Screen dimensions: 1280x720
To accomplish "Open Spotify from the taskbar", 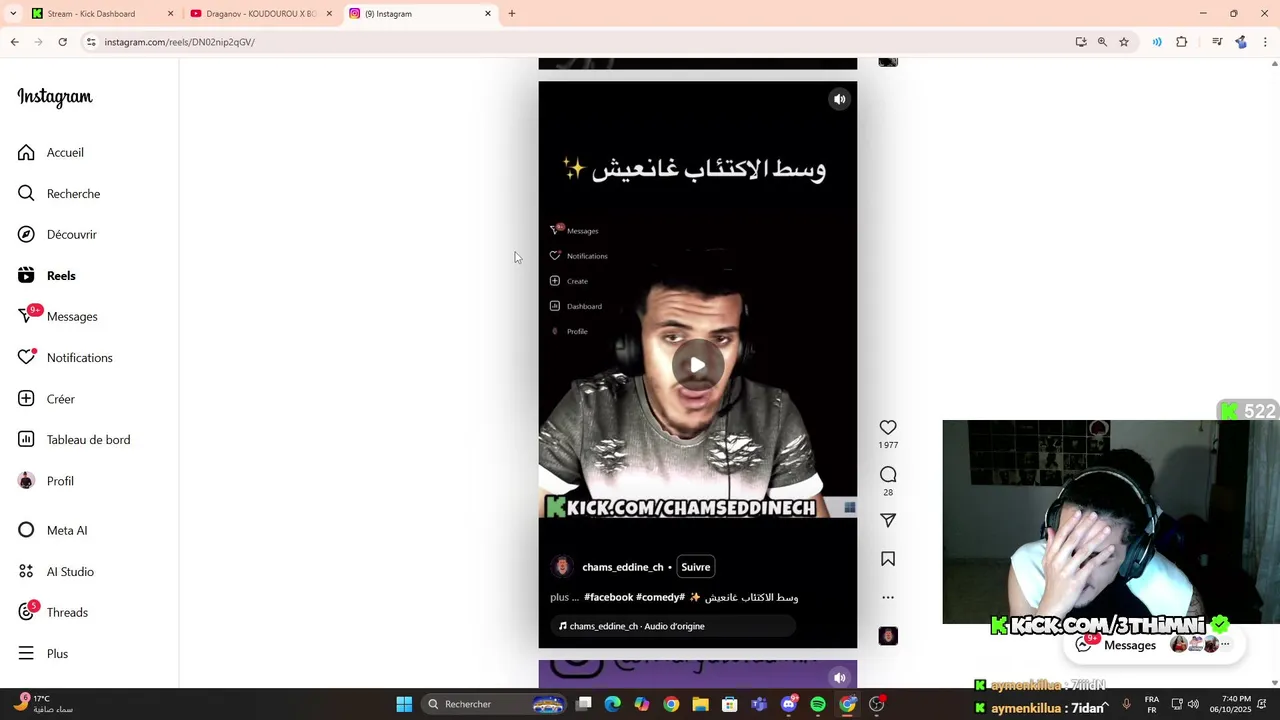I will [x=818, y=704].
